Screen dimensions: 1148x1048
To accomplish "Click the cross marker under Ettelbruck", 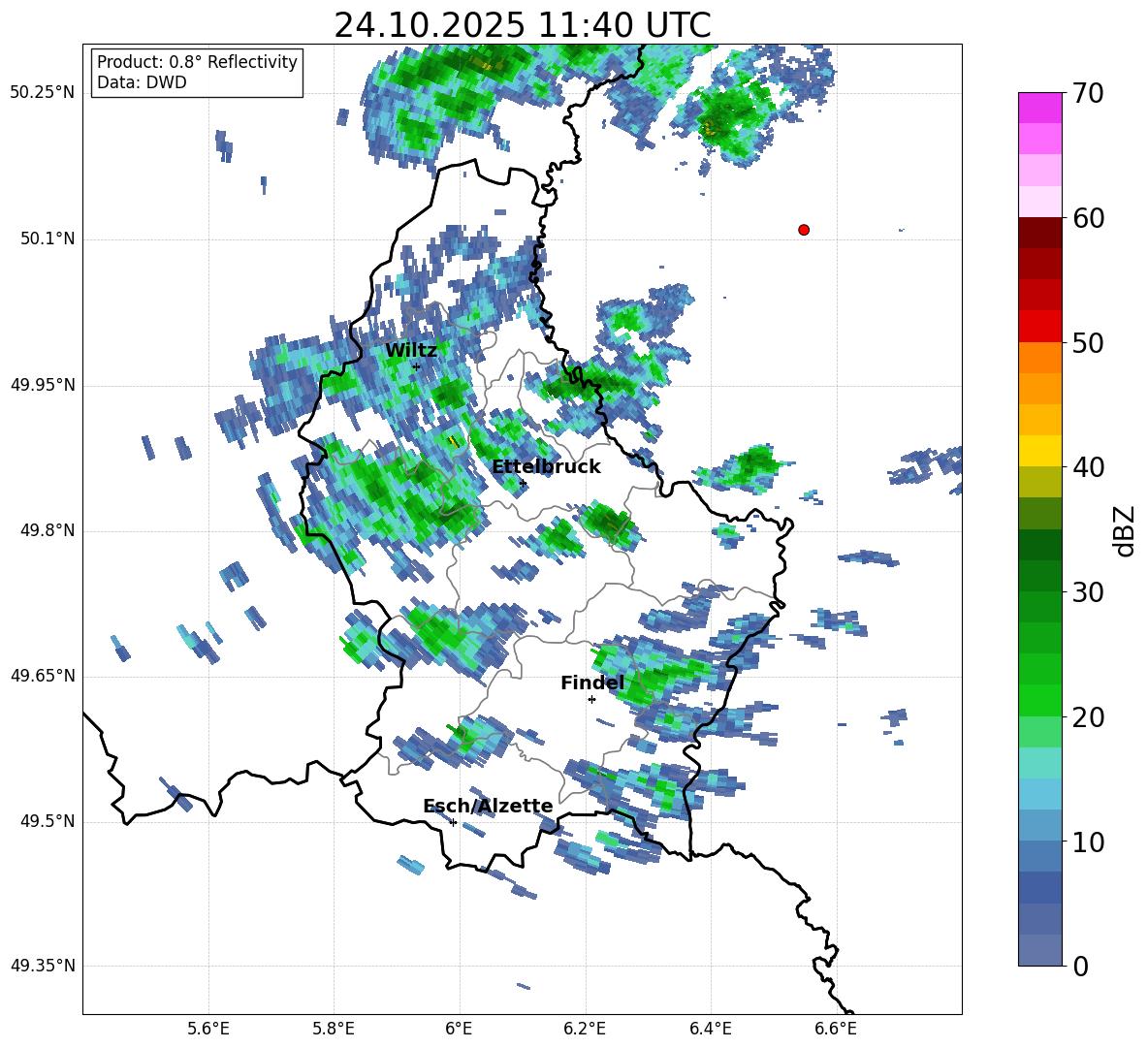I will [523, 483].
